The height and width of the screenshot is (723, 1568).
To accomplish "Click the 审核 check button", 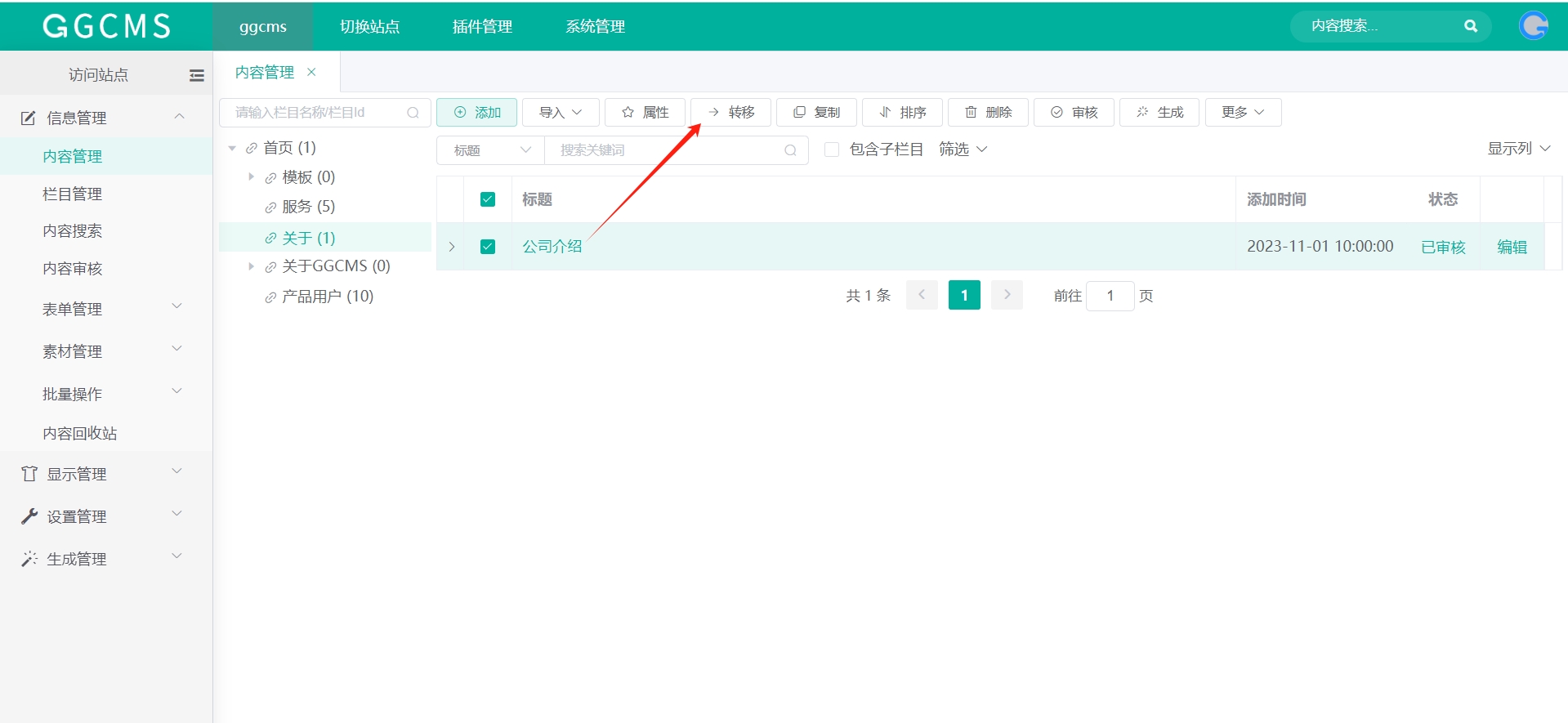I will (x=1074, y=112).
